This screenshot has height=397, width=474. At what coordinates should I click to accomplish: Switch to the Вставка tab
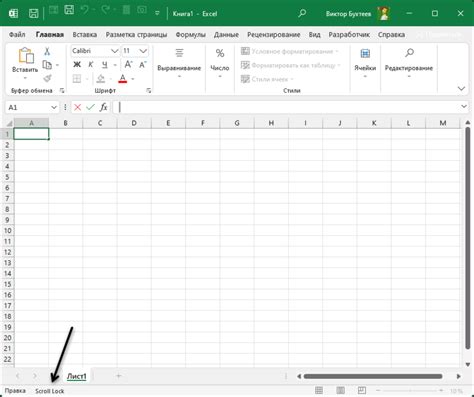[85, 35]
